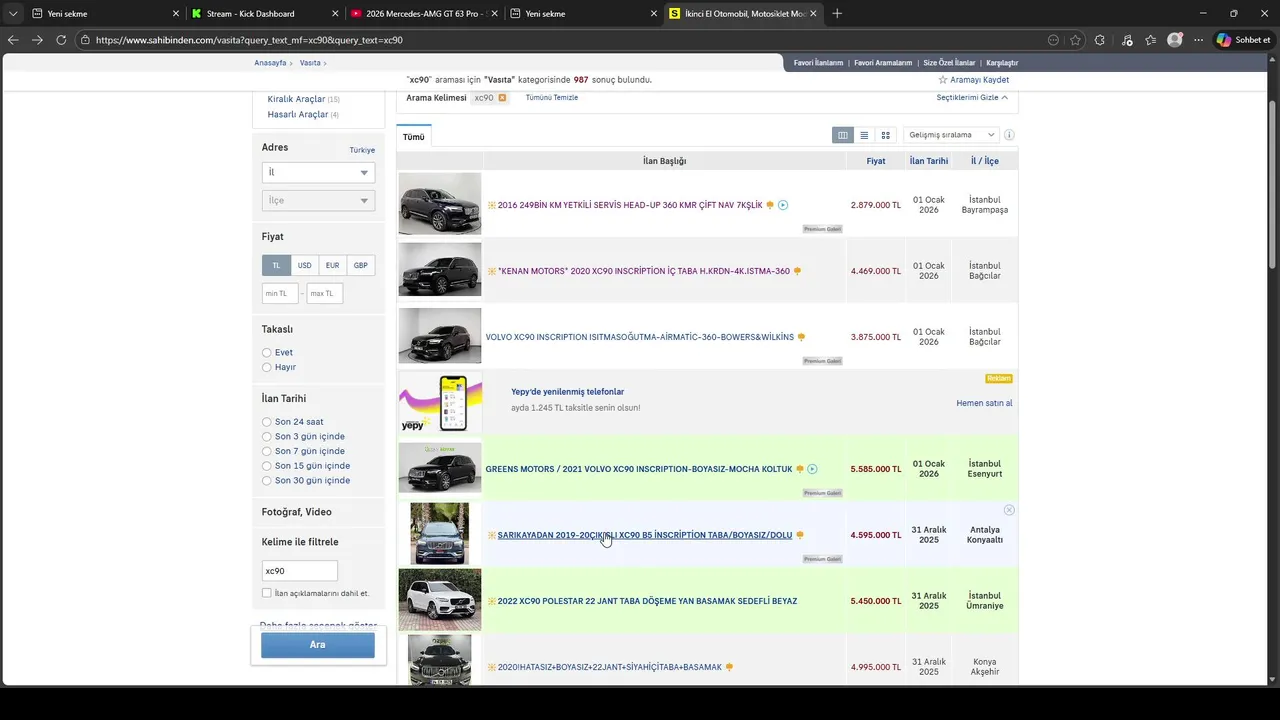Viewport: 1280px width, 720px height.
Task: Open the sorting info icon beside Gelişmiş sıralama
Action: pos(1009,135)
